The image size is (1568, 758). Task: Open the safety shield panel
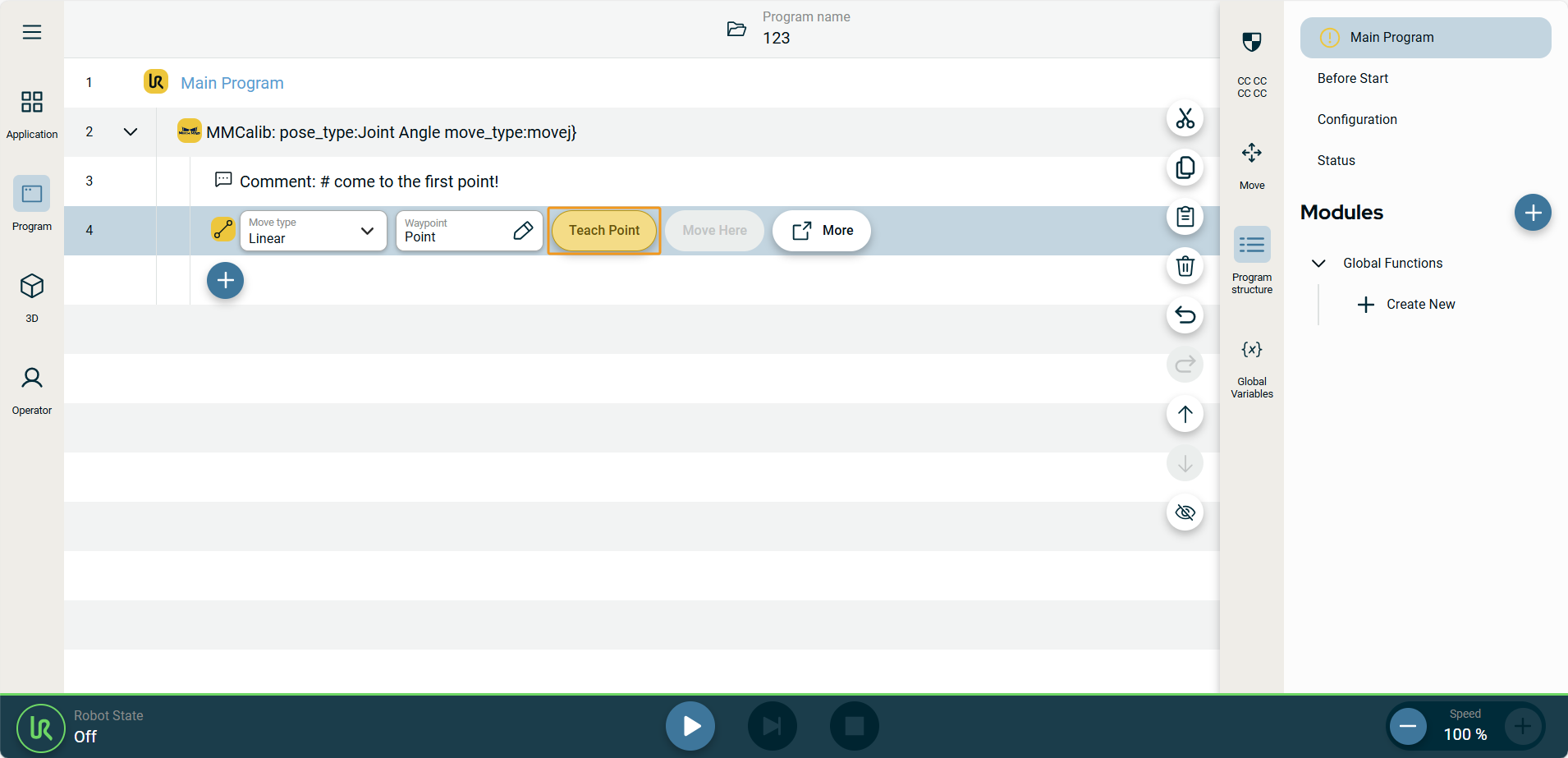pos(1252,42)
